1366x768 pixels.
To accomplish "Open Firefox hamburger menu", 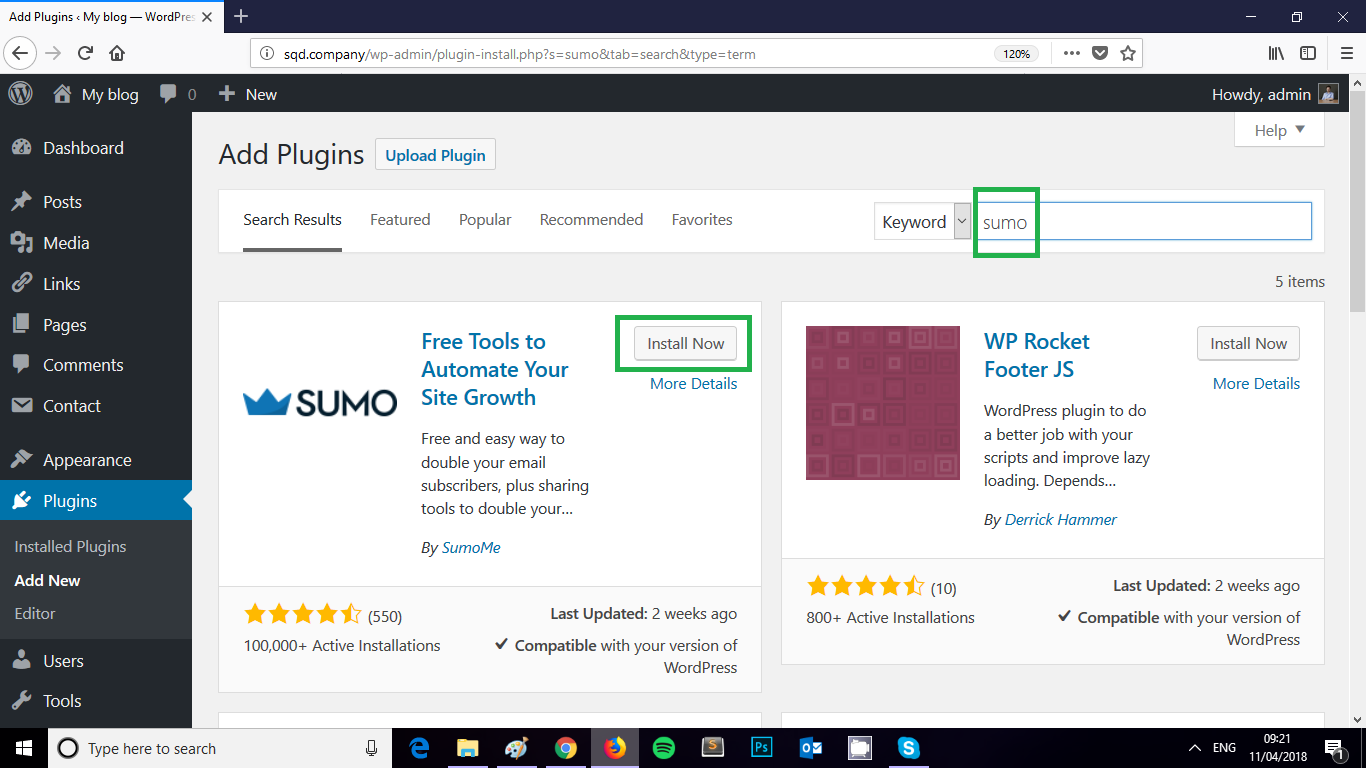I will [1347, 53].
